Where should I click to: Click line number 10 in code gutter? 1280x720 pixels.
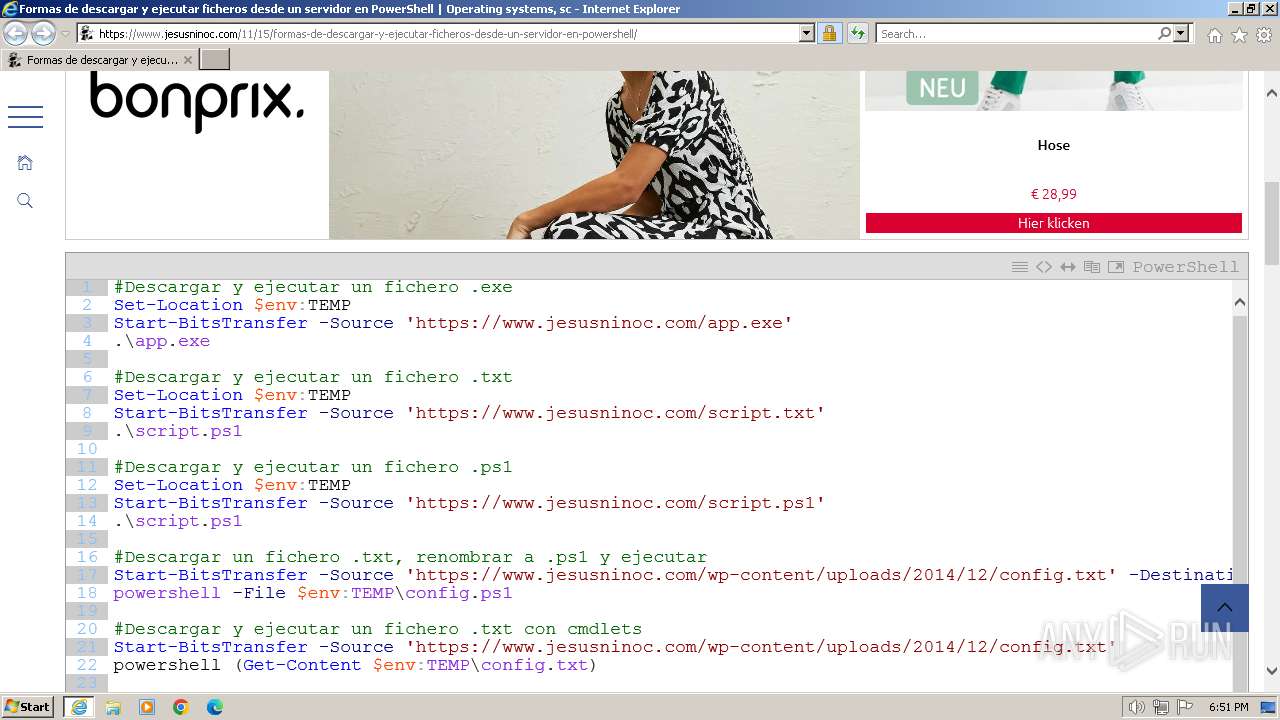click(87, 449)
